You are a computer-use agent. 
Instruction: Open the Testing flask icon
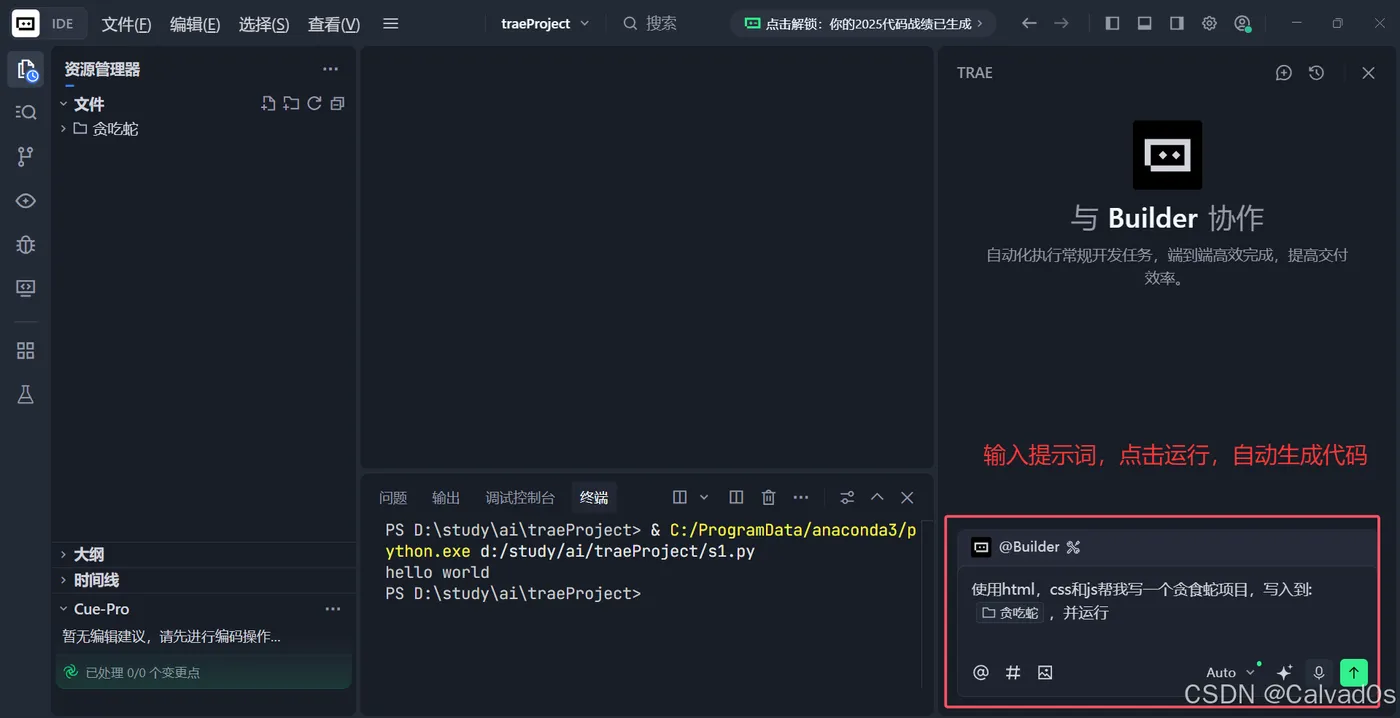[x=26, y=394]
